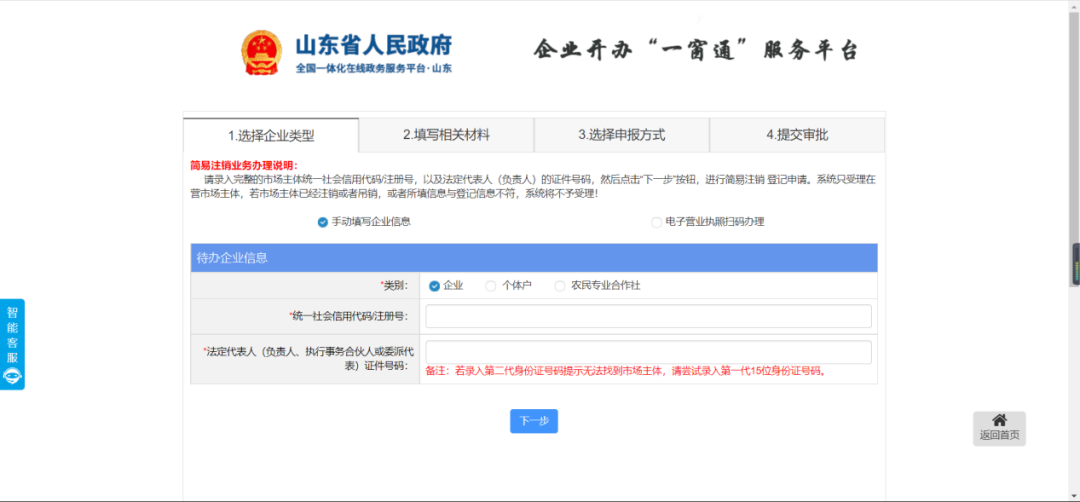Image resolution: width=1080 pixels, height=502 pixels.
Task: Switch to the 2.填写相关材料 tab
Action: point(446,135)
